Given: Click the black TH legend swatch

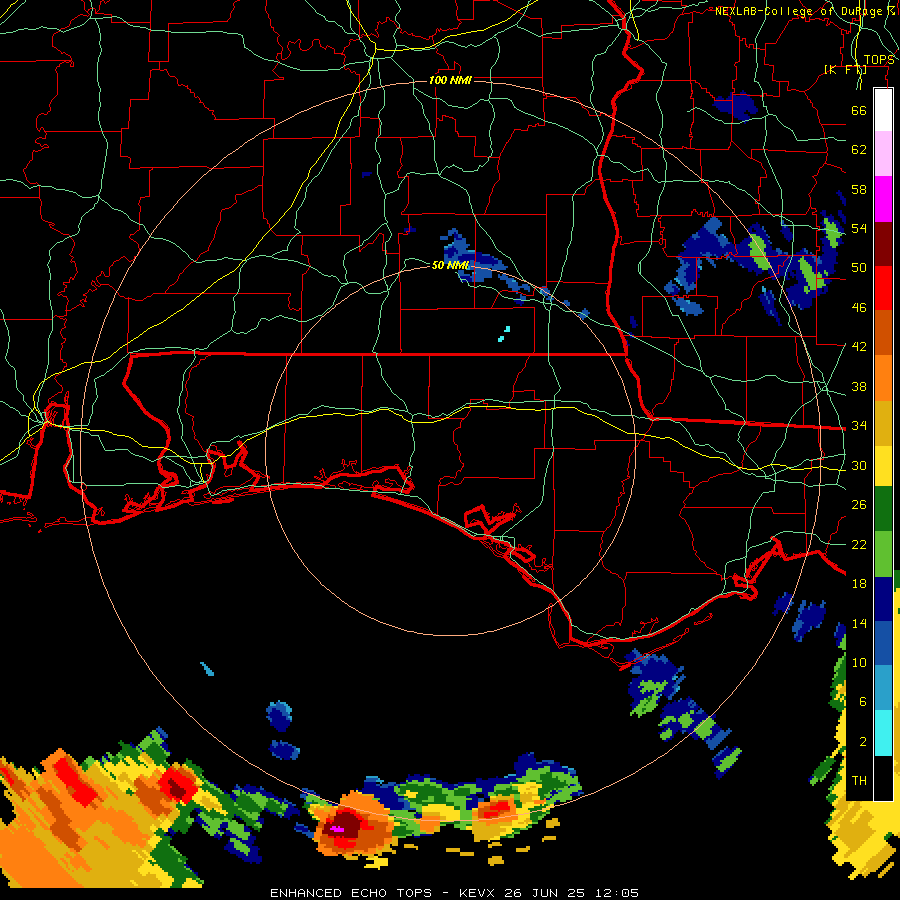Looking at the screenshot, I should point(883,778).
